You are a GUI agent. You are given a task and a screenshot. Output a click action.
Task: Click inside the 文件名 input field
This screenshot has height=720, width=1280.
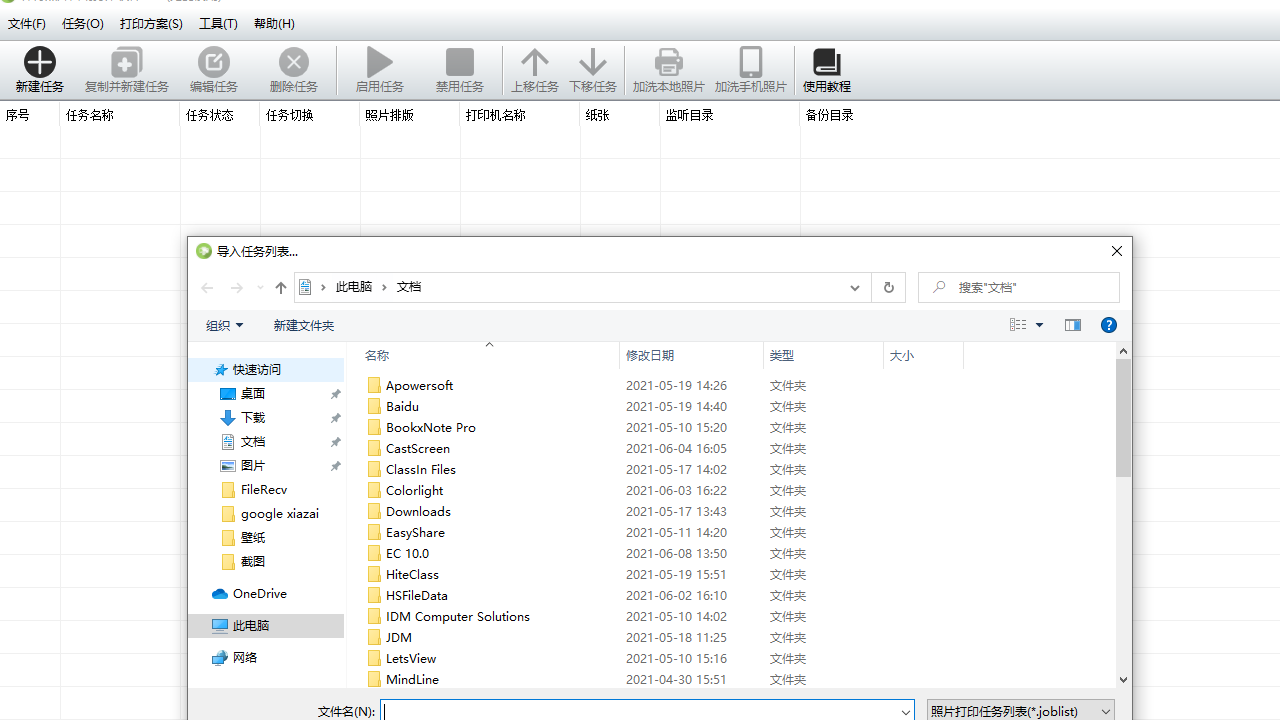645,711
